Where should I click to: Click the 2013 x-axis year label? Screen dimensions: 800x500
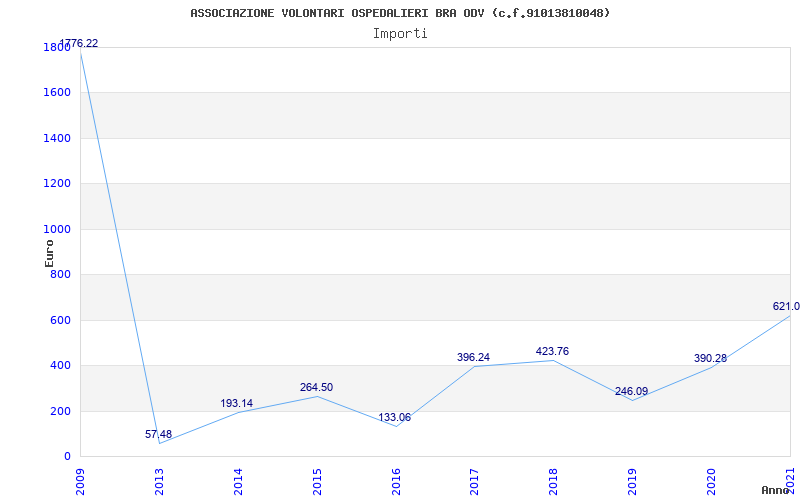pyautogui.click(x=159, y=482)
